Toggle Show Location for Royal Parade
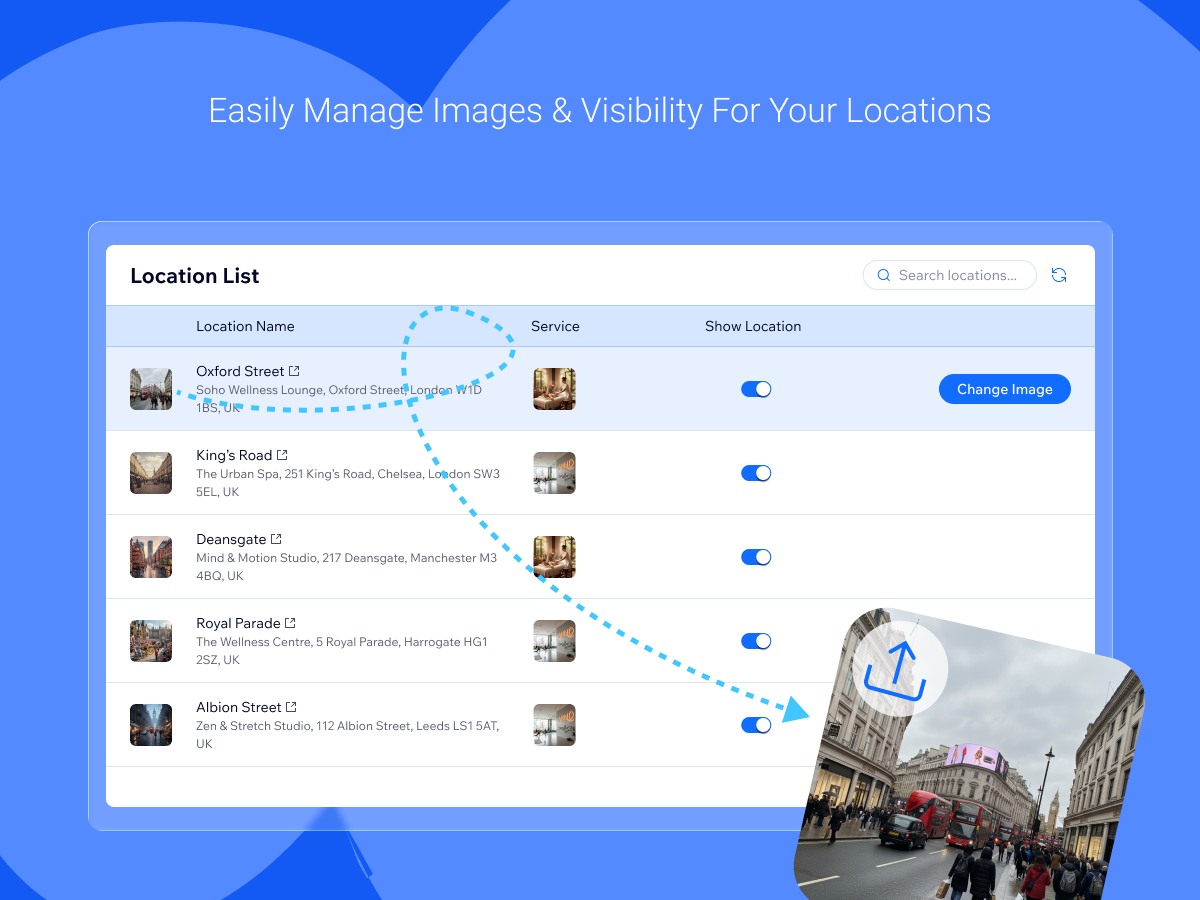The width and height of the screenshot is (1200, 900). (x=756, y=641)
